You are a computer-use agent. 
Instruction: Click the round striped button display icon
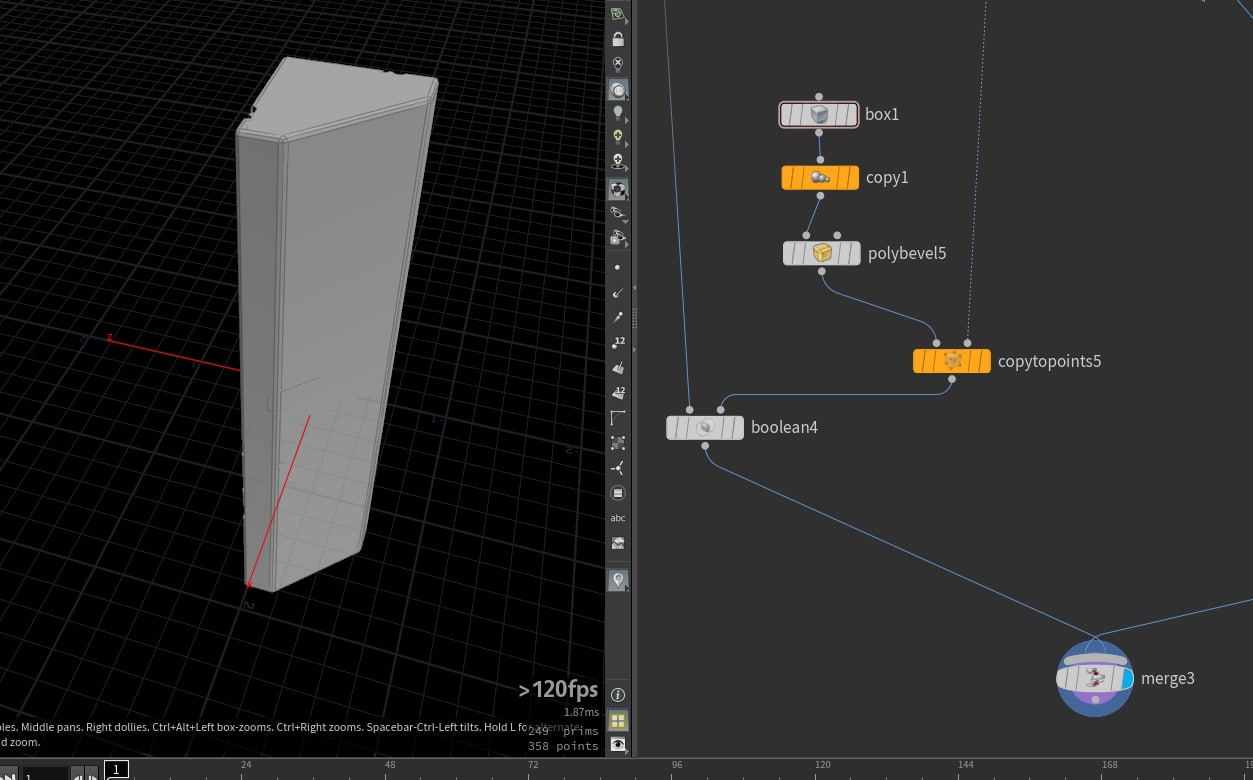(x=618, y=493)
